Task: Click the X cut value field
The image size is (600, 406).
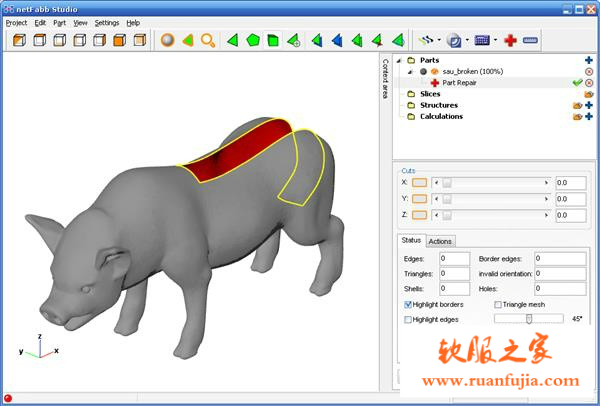Action: pyautogui.click(x=571, y=183)
